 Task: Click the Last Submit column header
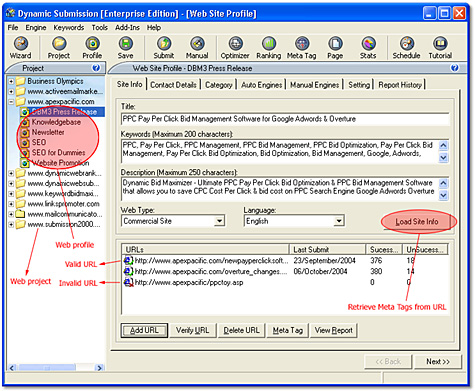click(x=327, y=250)
